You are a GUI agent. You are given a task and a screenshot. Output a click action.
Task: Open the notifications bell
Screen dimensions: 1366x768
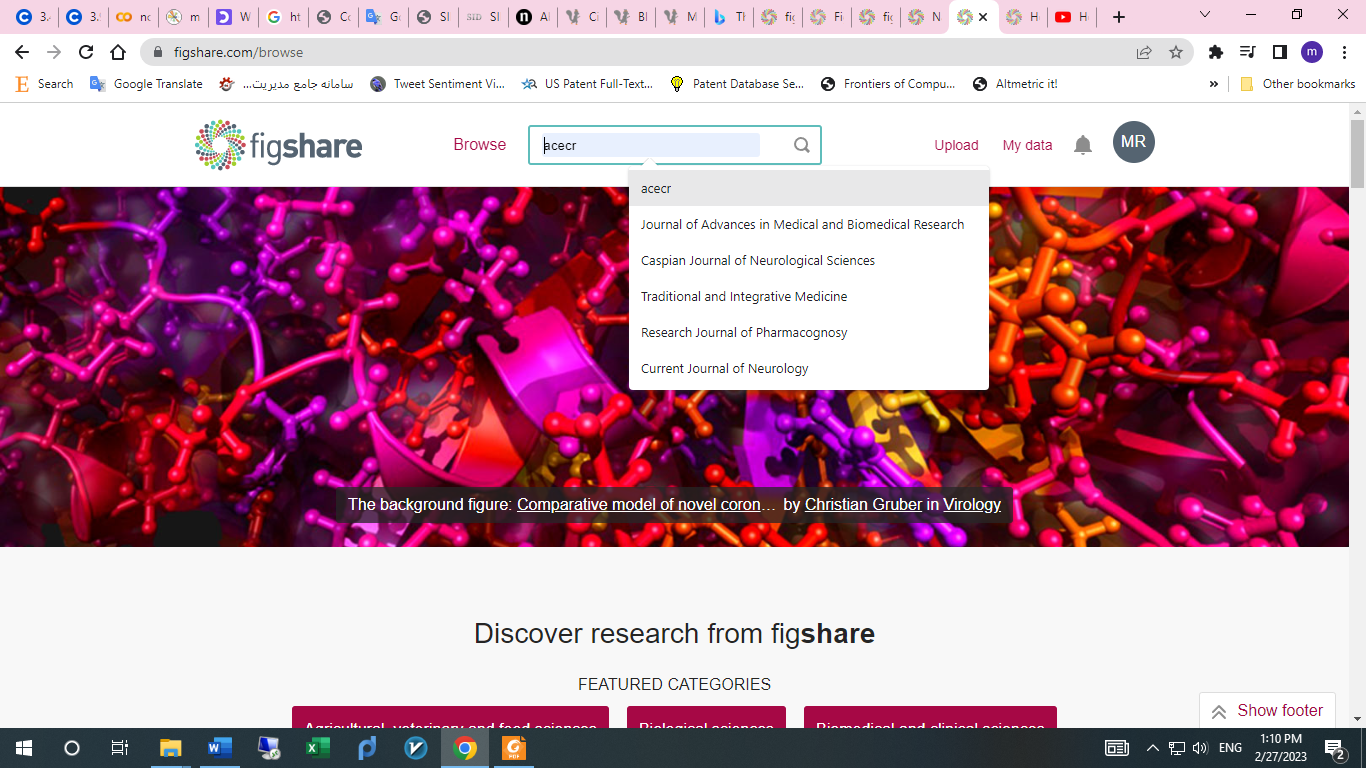pos(1083,145)
